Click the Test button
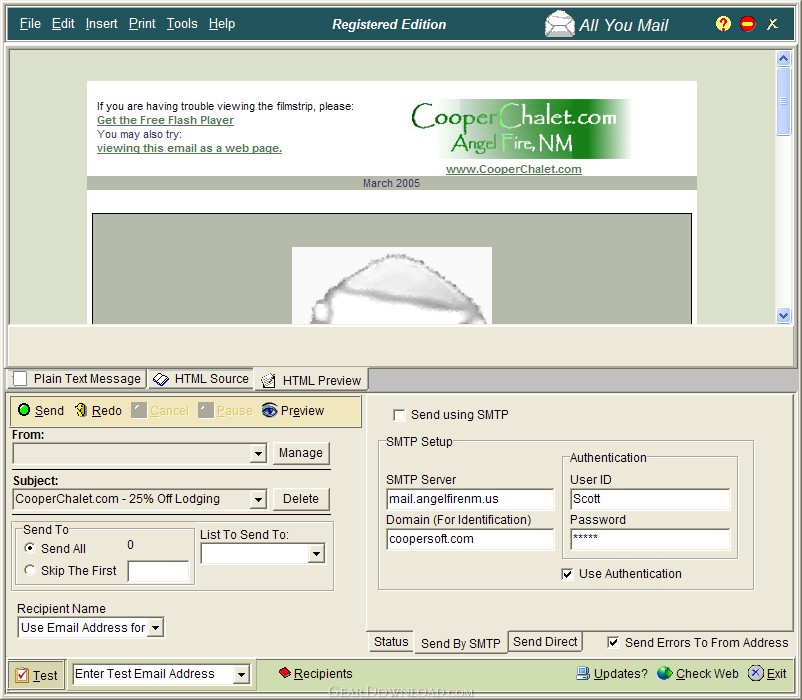 coord(36,675)
